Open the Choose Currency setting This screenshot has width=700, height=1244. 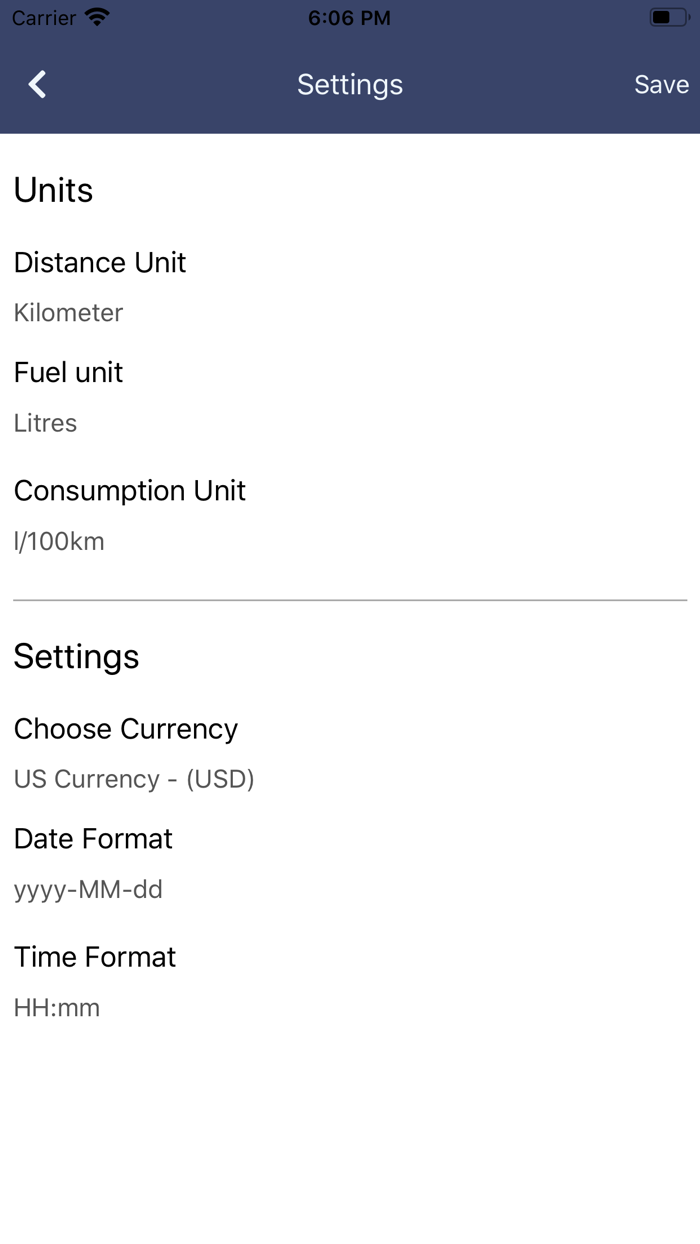pos(126,728)
